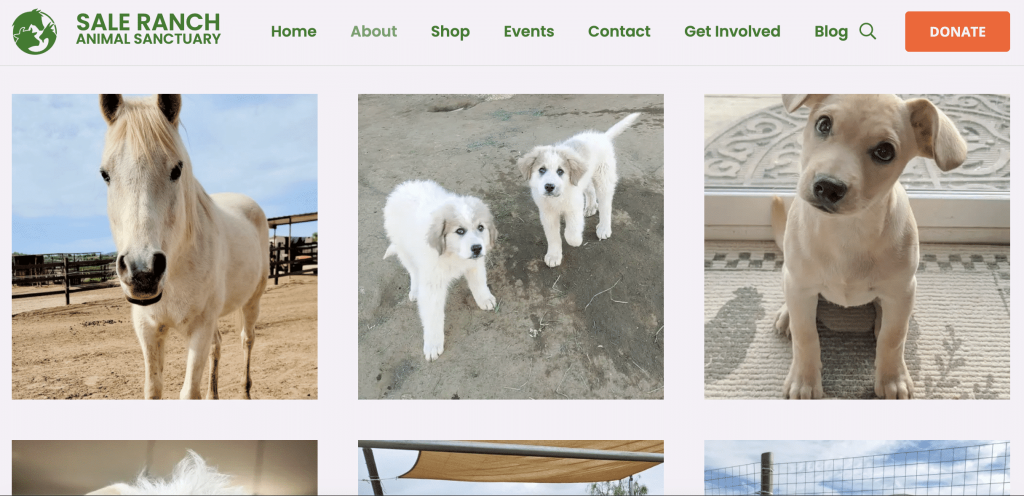This screenshot has width=1024, height=496.
Task: Open the wire fence sky photo
Action: point(857,467)
